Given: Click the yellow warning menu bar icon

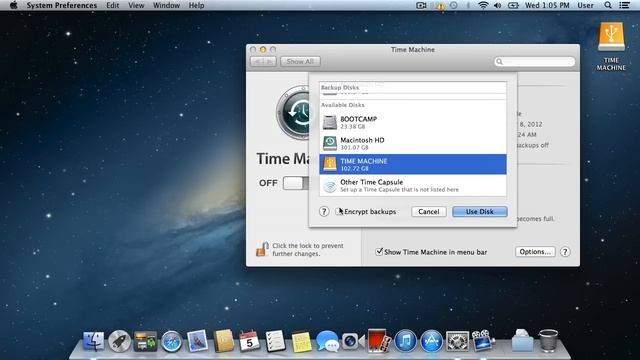Looking at the screenshot, I should coord(440,6).
